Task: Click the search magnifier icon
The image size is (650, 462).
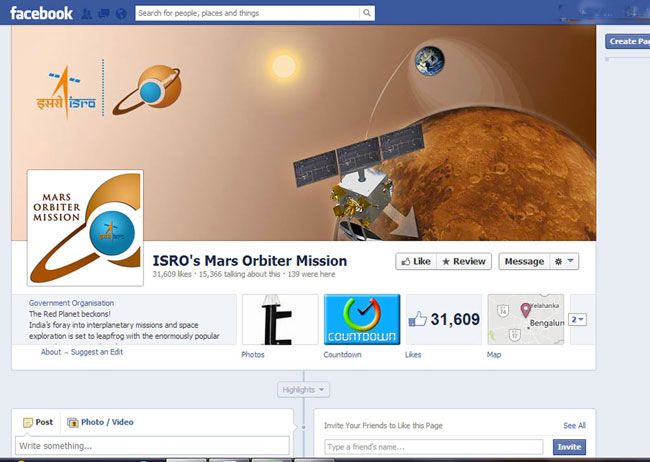Action: 367,13
